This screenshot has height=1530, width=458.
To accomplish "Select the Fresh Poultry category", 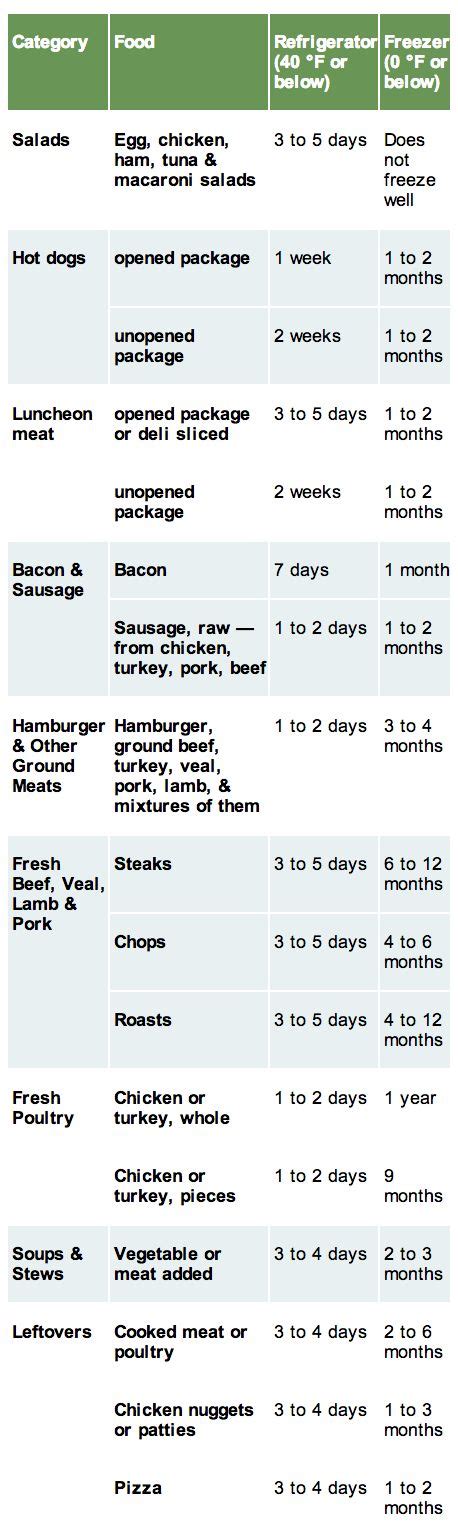I will click(x=43, y=1108).
